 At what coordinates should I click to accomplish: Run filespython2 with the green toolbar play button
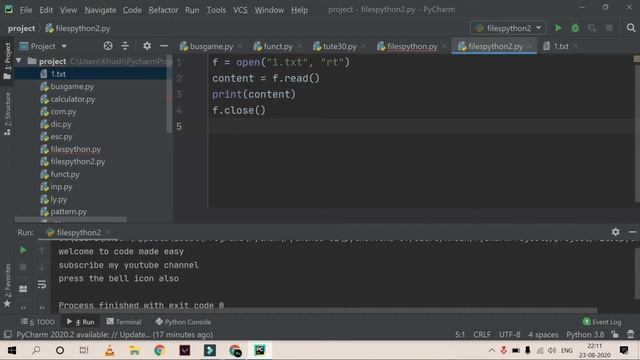tap(558, 28)
